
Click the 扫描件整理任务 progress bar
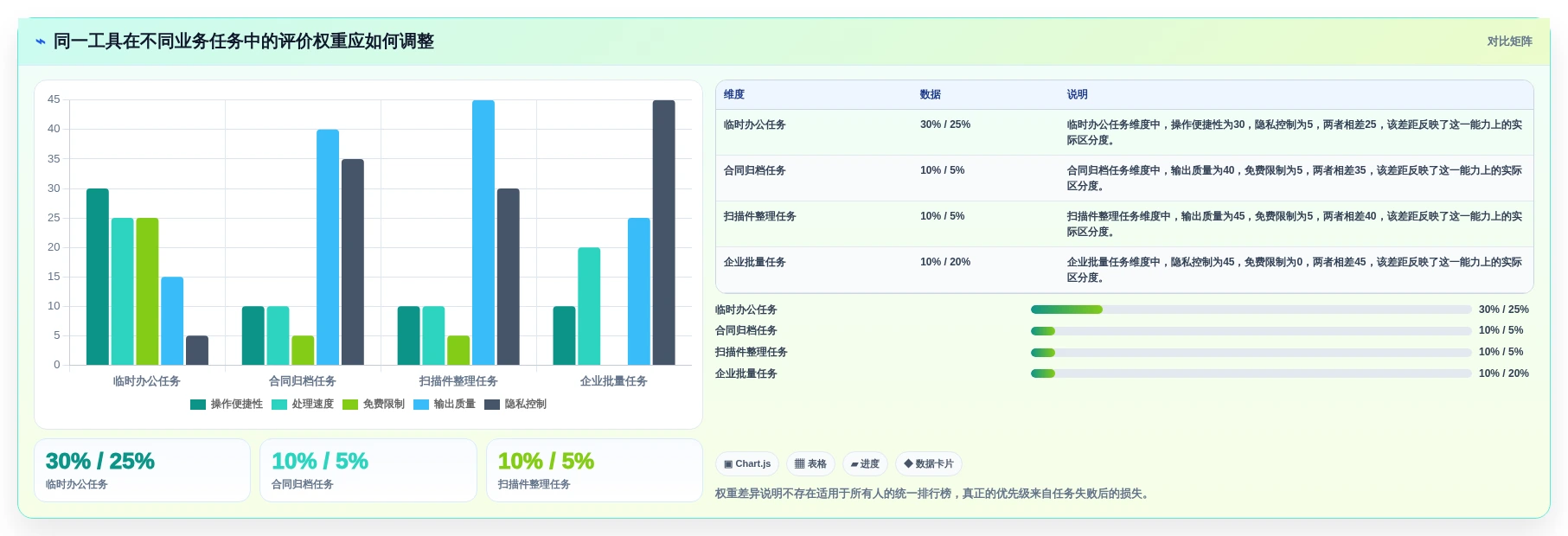point(1251,352)
